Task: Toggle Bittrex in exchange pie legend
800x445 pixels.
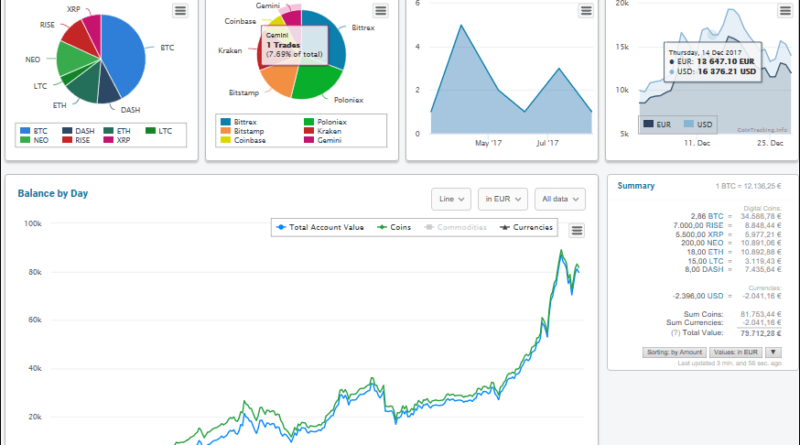Action: (x=239, y=122)
